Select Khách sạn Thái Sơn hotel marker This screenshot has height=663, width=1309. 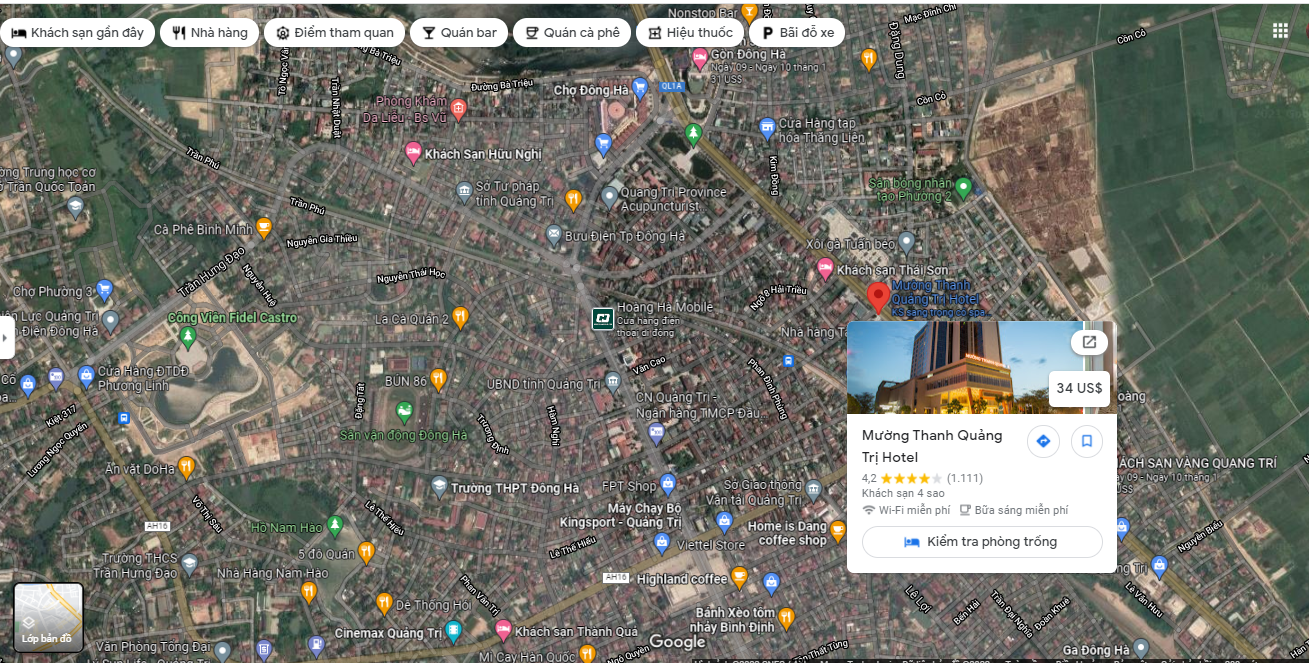(825, 268)
